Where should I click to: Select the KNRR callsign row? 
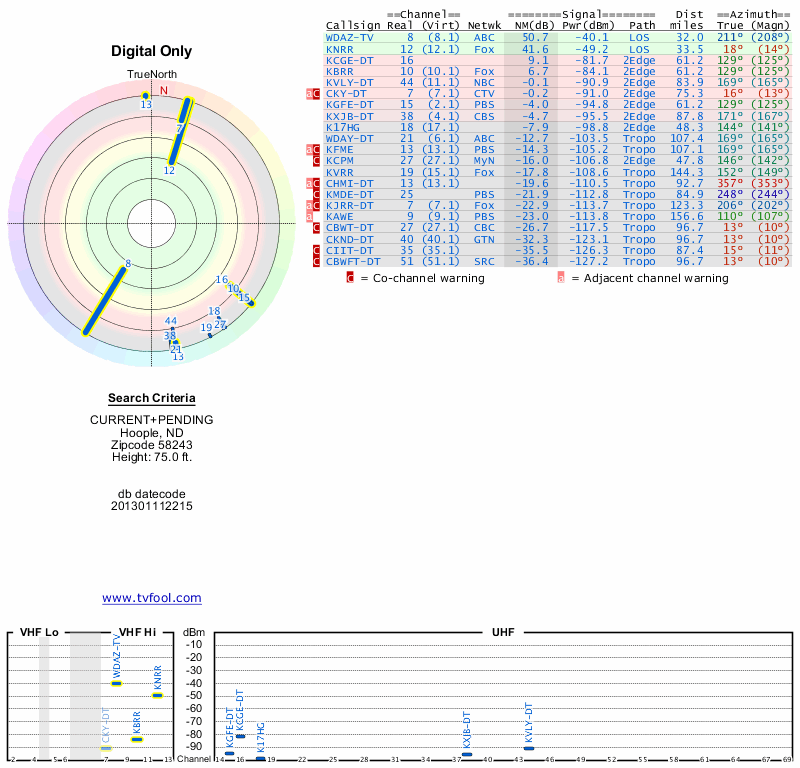coord(340,48)
